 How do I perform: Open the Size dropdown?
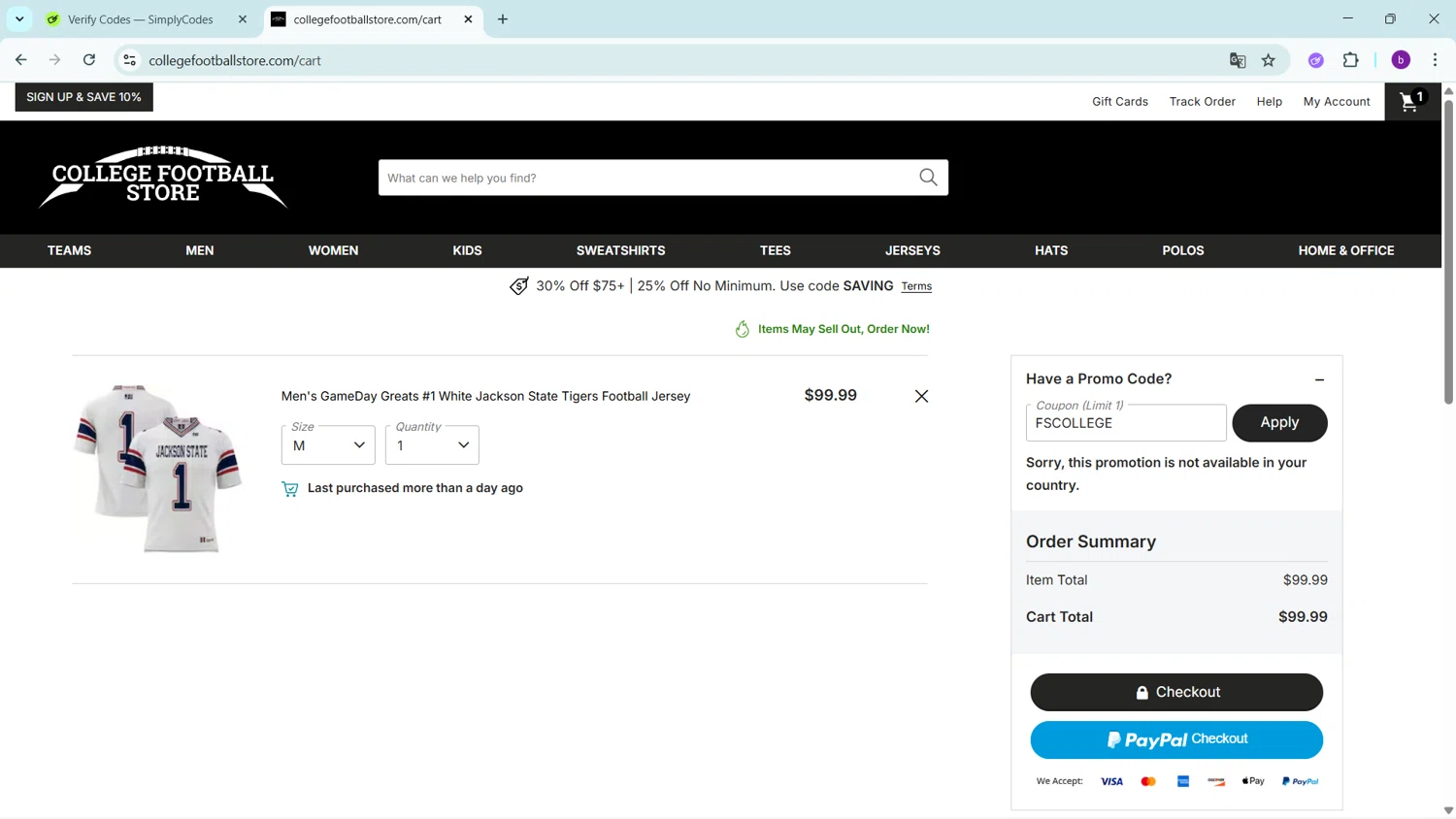(x=328, y=444)
